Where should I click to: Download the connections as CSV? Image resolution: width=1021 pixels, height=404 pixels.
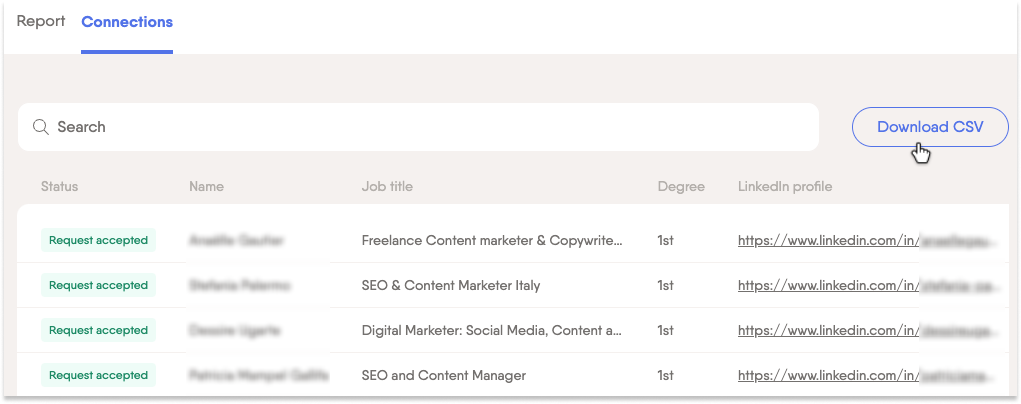[x=930, y=127]
